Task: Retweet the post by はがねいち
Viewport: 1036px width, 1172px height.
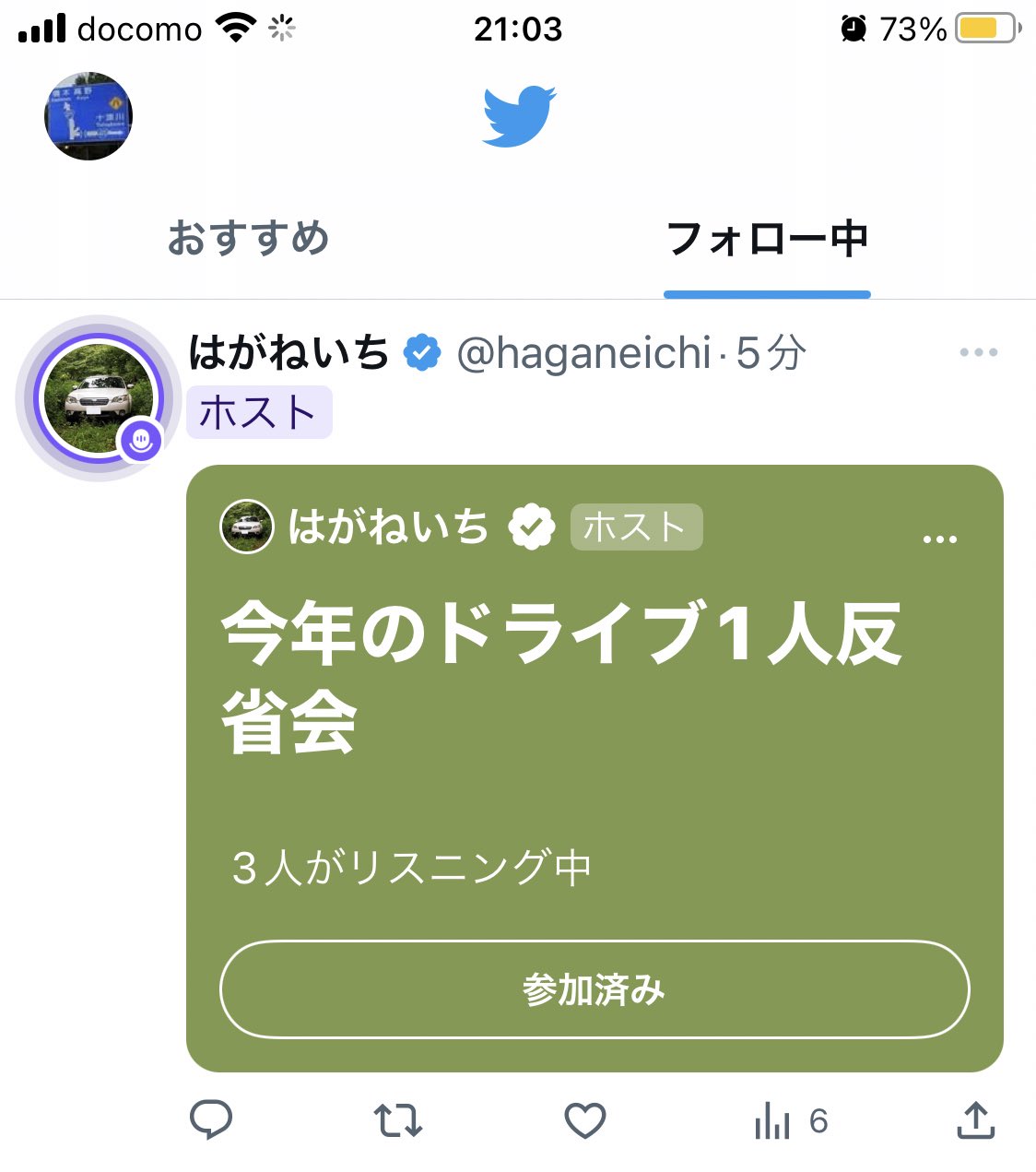Action: tap(398, 1121)
